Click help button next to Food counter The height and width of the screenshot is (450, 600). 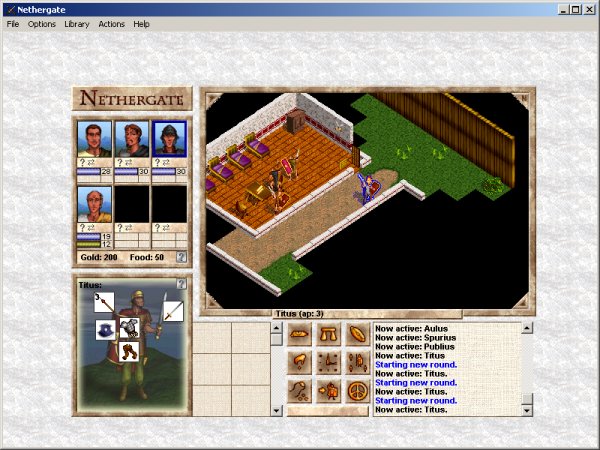pos(181,257)
